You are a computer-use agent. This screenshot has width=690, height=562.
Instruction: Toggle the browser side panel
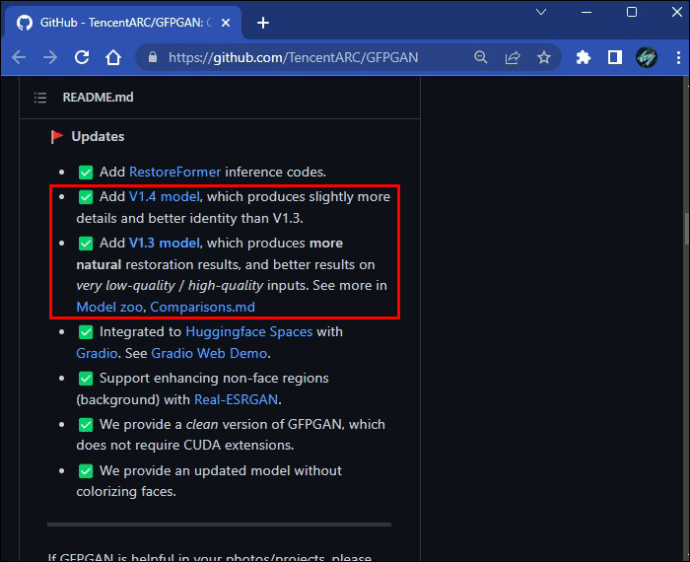coord(615,57)
